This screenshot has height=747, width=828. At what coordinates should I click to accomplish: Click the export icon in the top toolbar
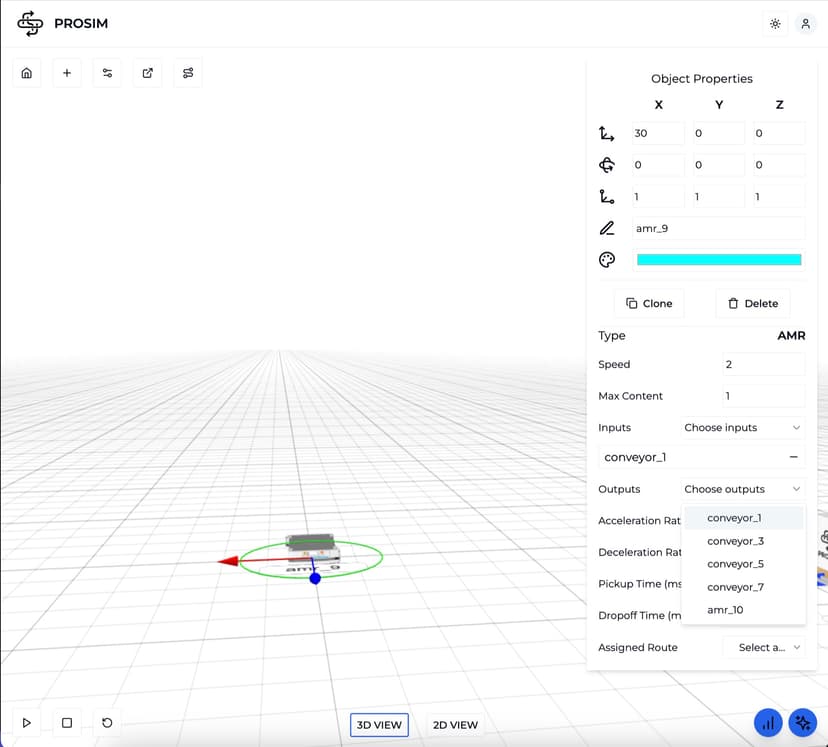(147, 72)
